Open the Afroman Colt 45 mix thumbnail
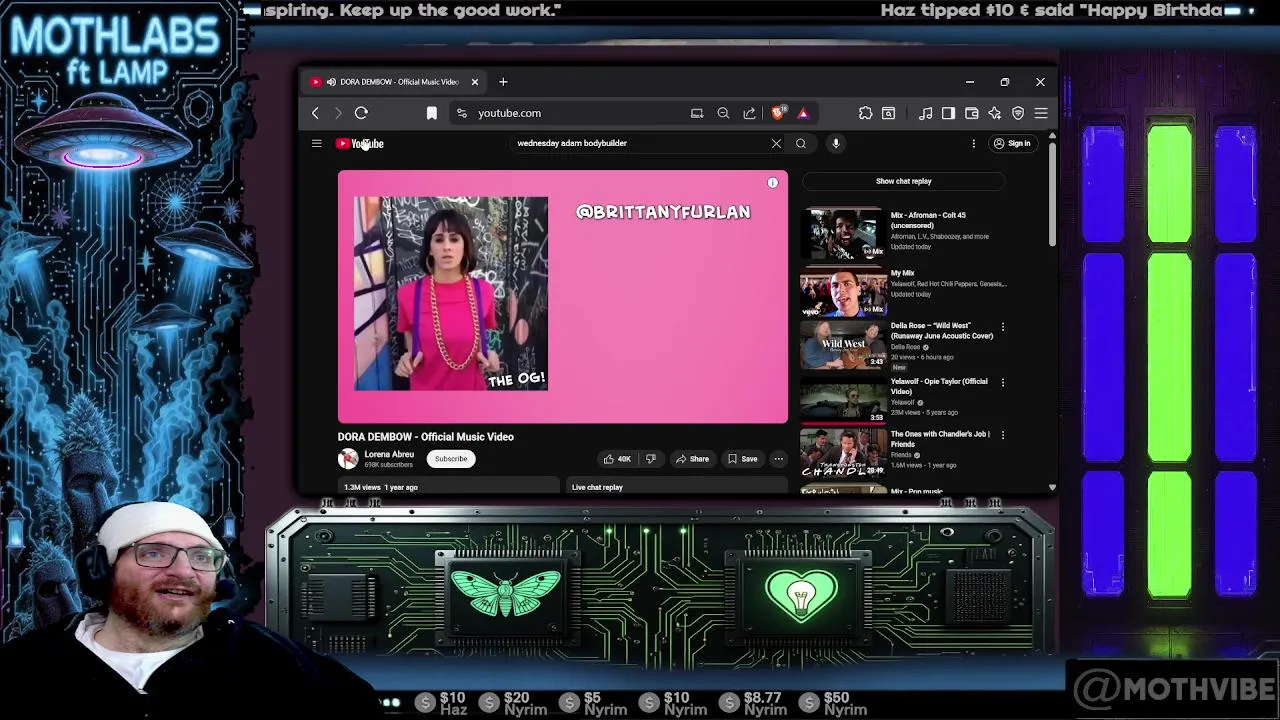This screenshot has height=720, width=1280. (843, 233)
